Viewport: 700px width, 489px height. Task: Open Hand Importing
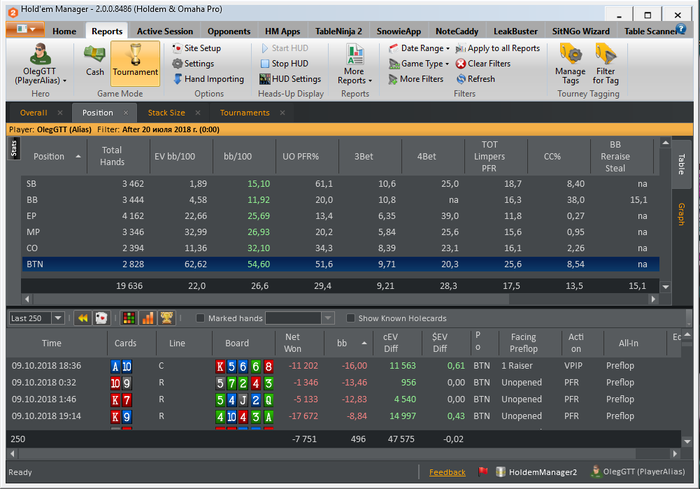208,79
